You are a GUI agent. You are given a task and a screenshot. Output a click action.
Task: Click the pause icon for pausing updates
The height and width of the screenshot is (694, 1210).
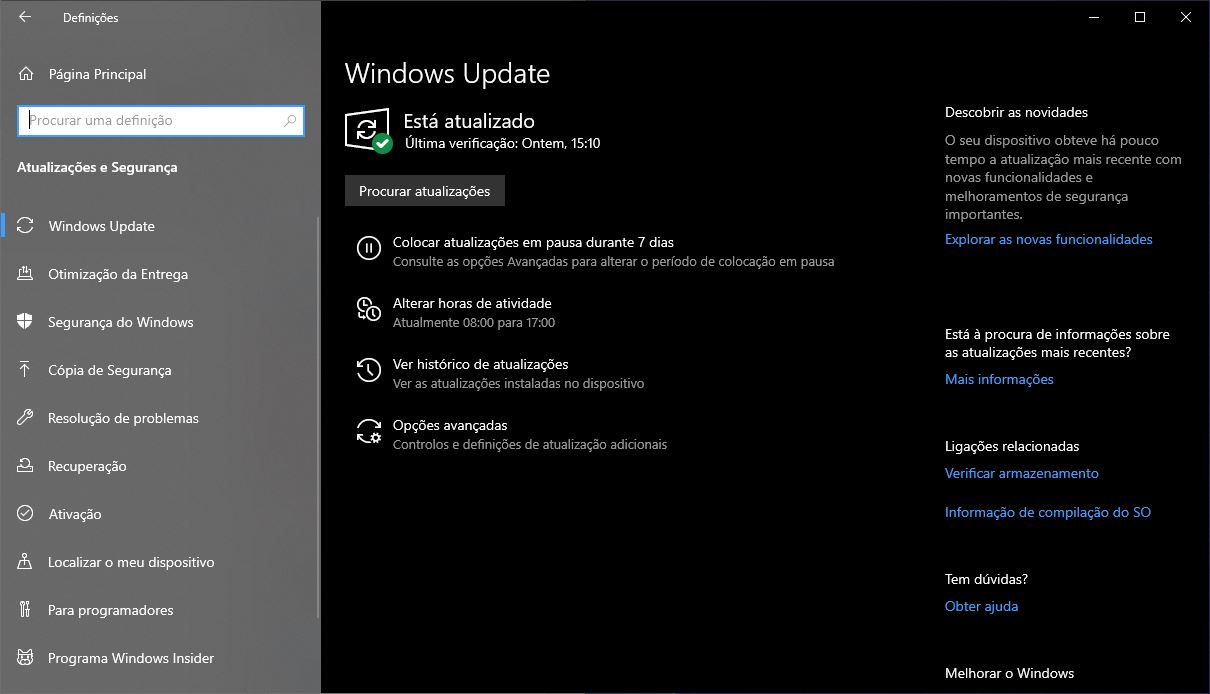tap(369, 248)
